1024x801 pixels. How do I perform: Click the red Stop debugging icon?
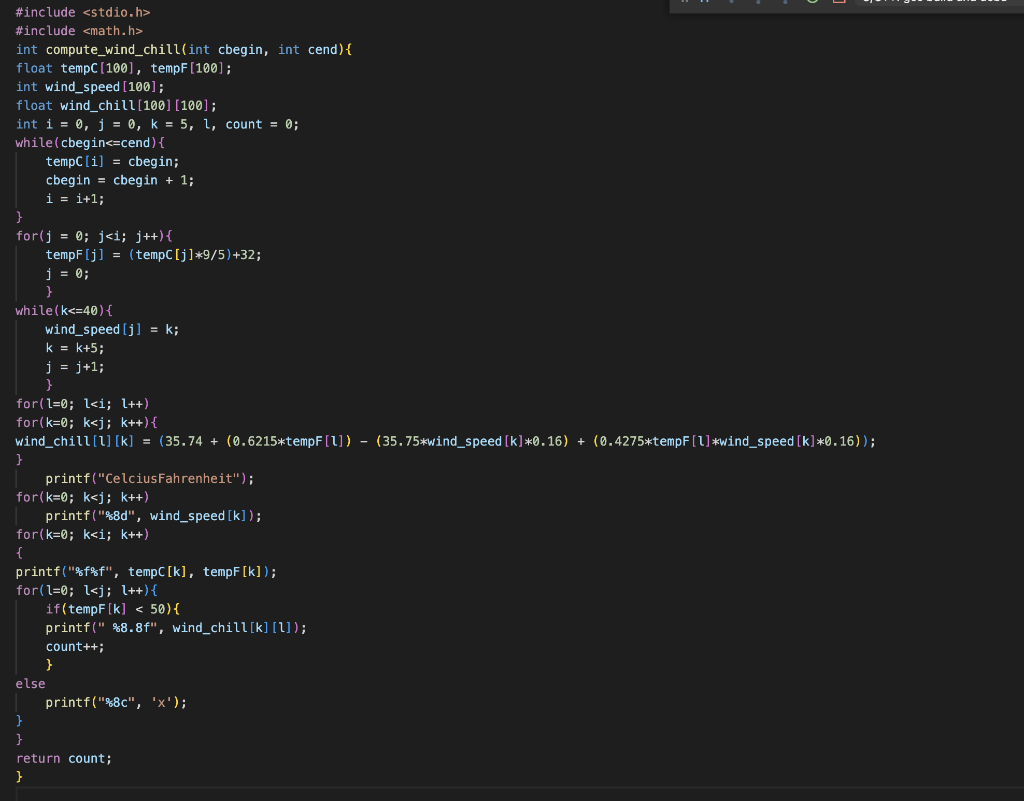pyautogui.click(x=838, y=5)
